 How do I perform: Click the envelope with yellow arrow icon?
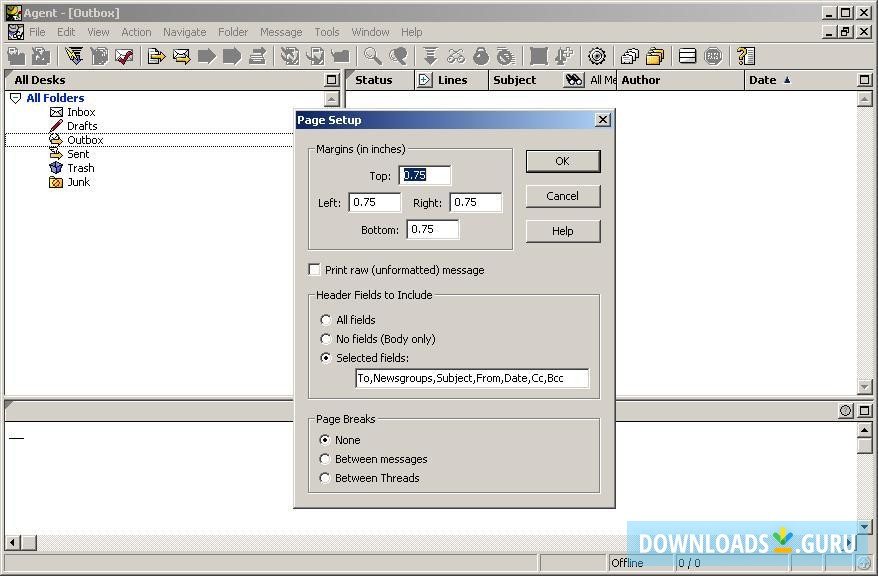181,56
